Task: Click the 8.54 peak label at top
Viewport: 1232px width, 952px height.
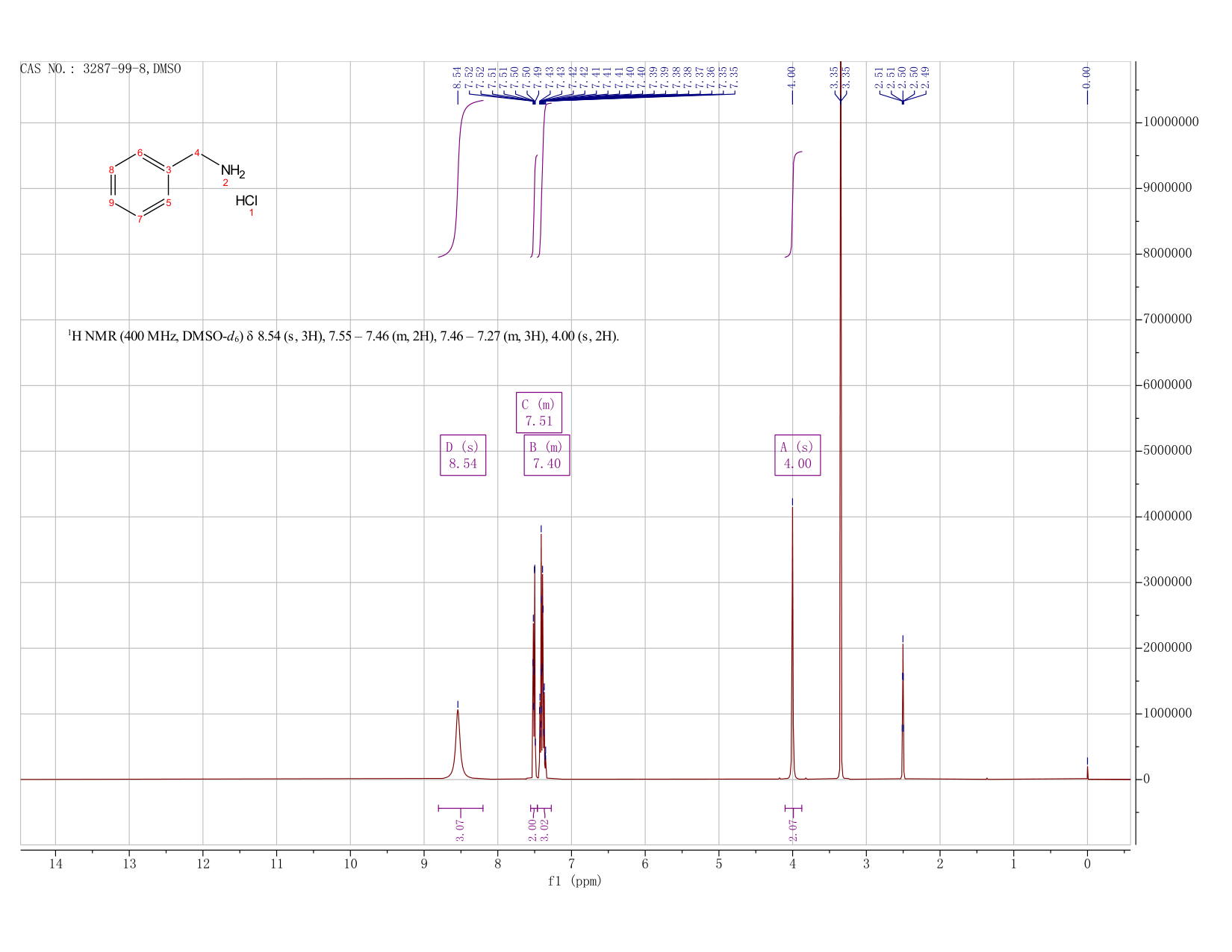Action: [458, 76]
